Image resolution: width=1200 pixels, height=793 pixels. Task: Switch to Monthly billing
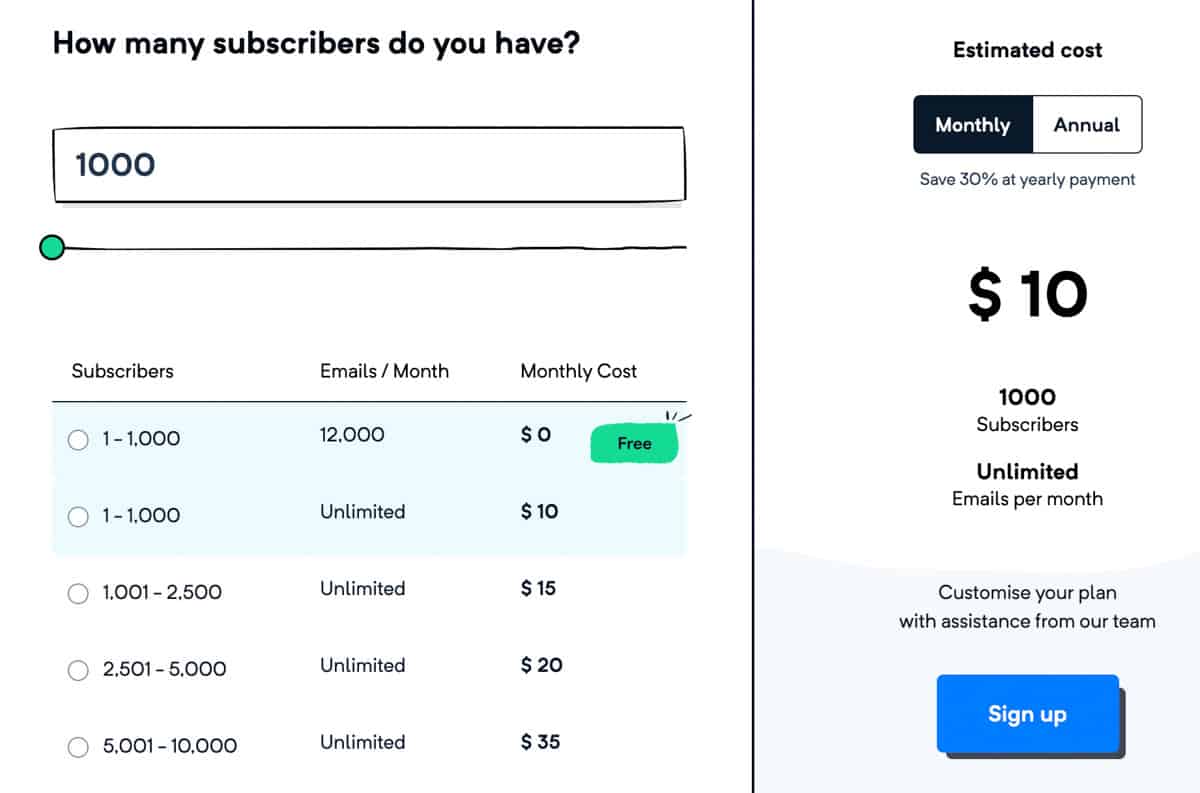click(x=972, y=125)
